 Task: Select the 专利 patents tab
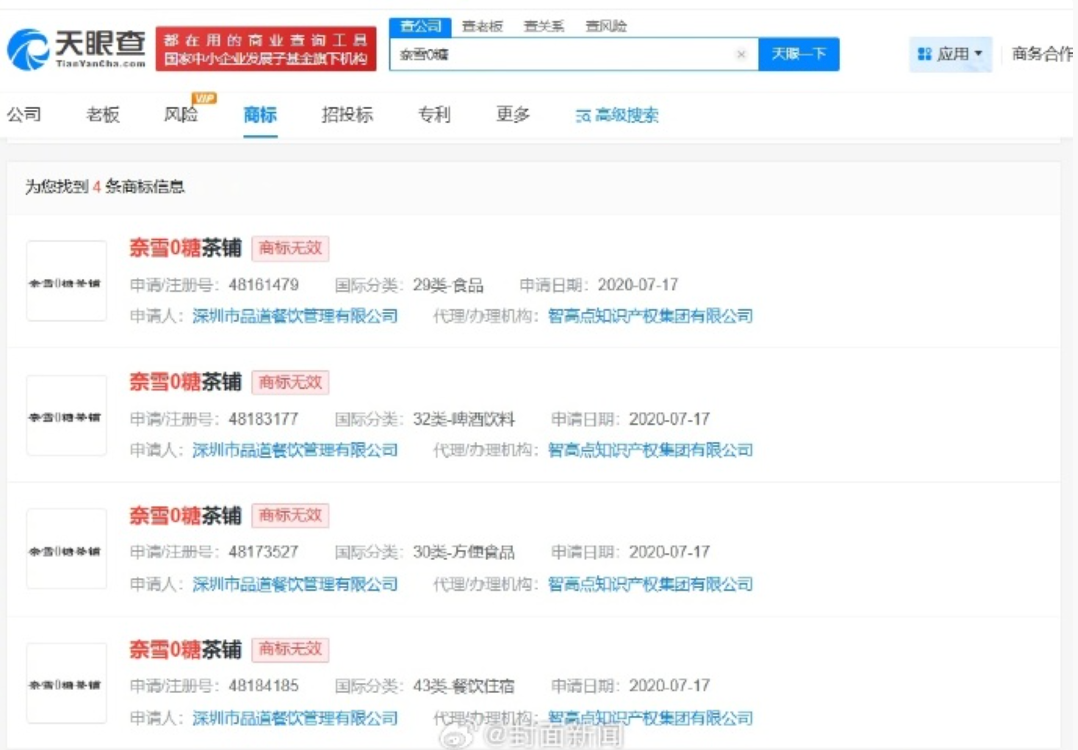(x=433, y=115)
